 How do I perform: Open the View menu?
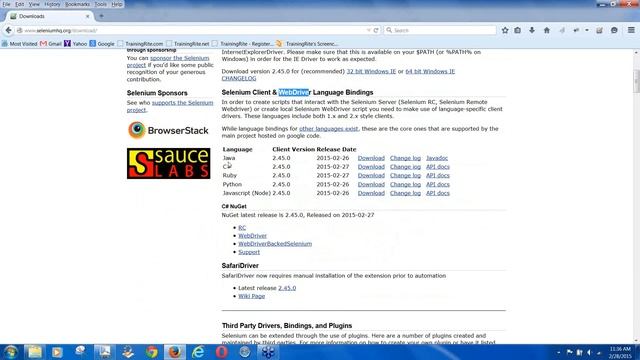click(x=34, y=4)
